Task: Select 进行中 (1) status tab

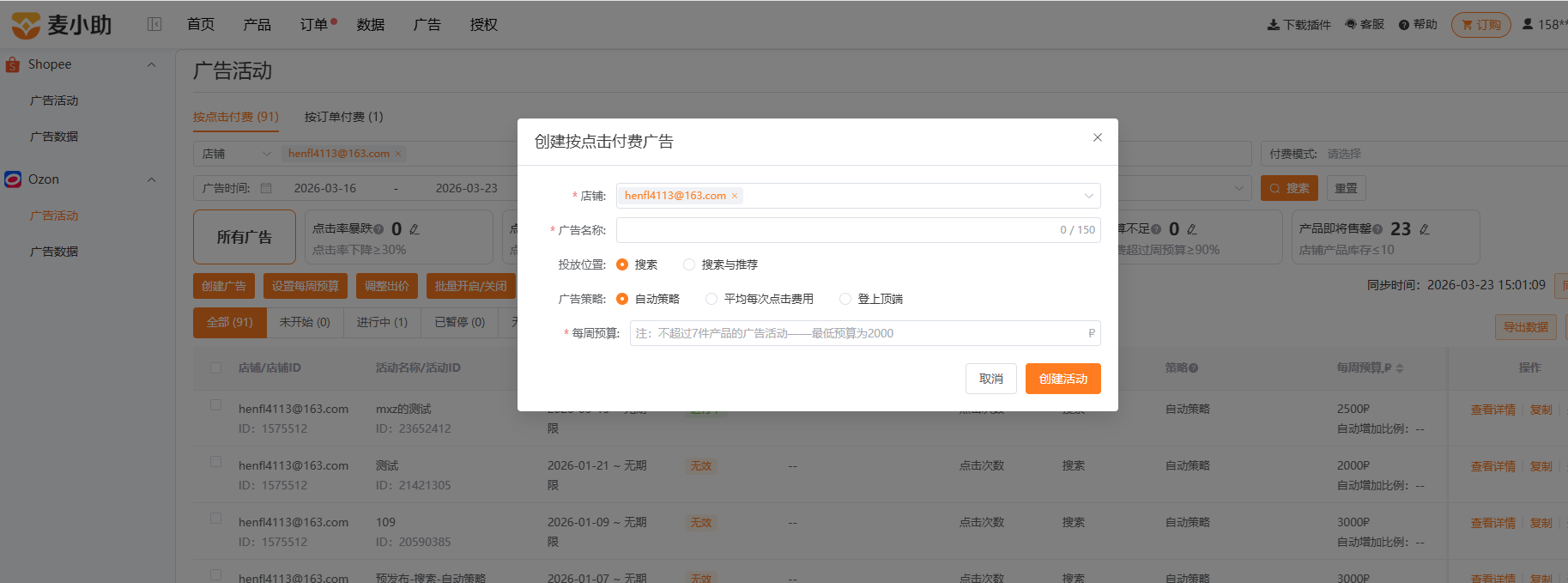Action: pyautogui.click(x=382, y=322)
